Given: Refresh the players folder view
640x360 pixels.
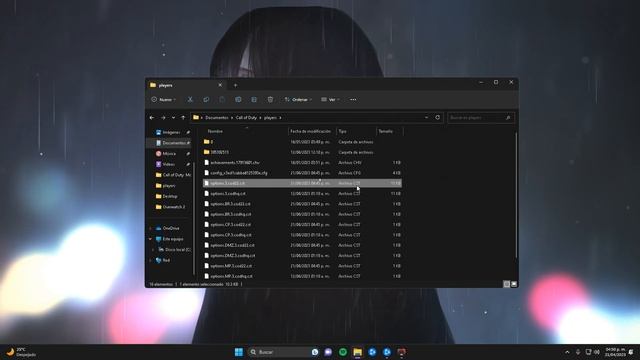Looking at the screenshot, I should 438,118.
